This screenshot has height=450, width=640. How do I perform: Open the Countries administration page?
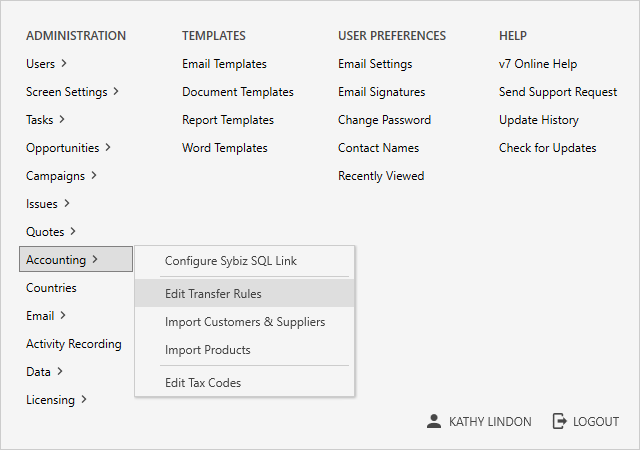51,288
